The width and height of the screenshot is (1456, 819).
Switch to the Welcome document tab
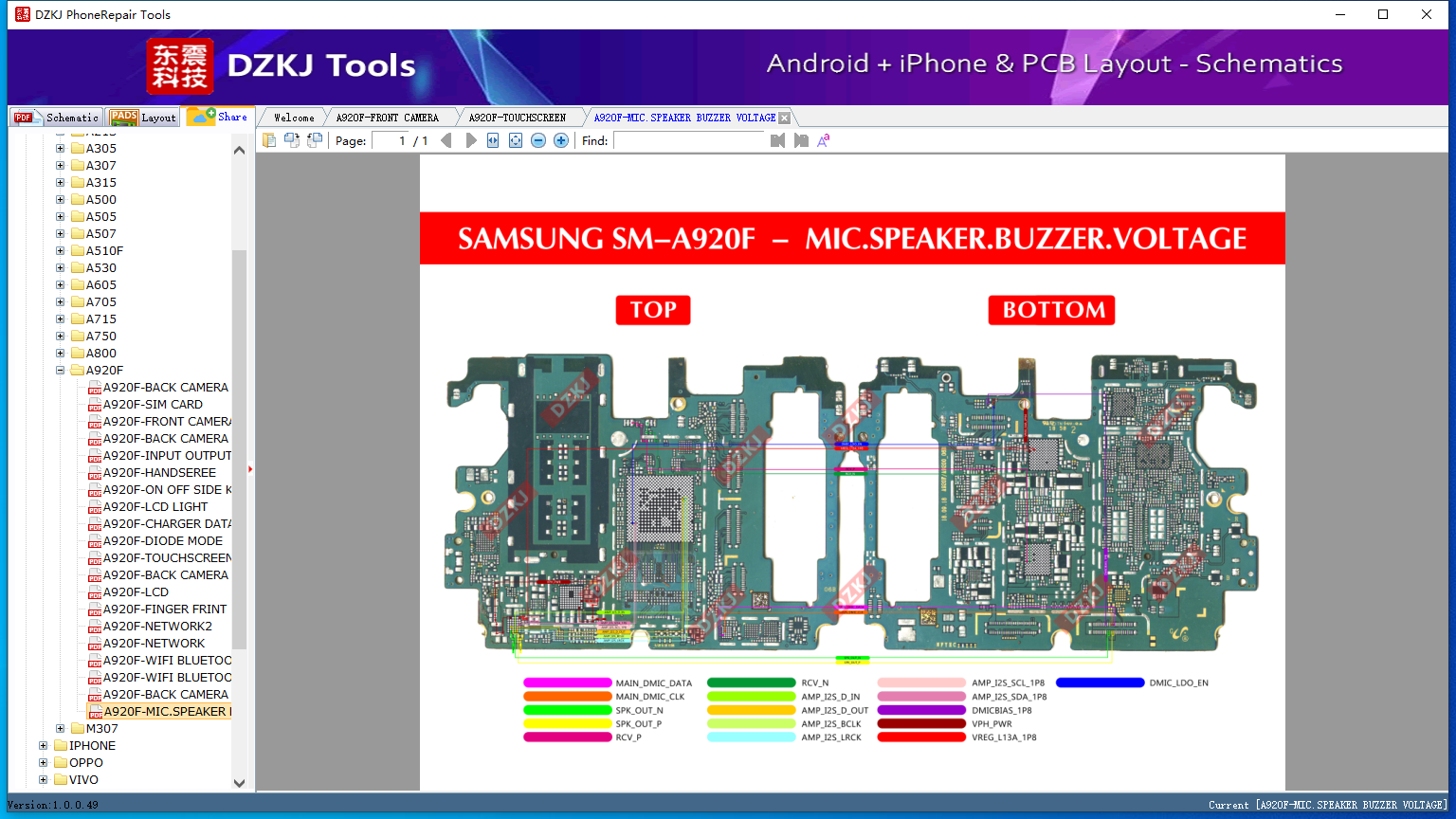294,118
